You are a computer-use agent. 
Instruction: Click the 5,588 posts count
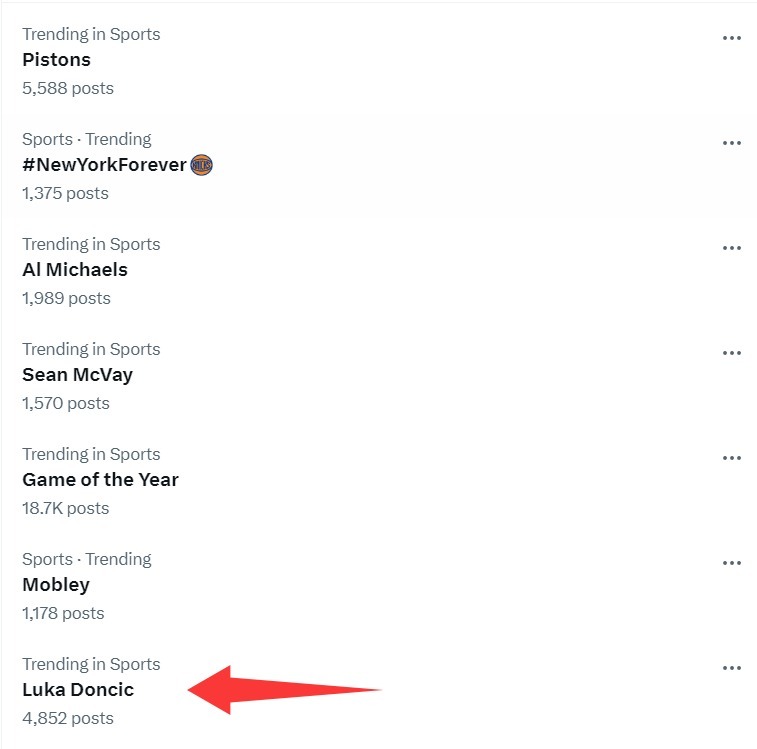[x=68, y=88]
